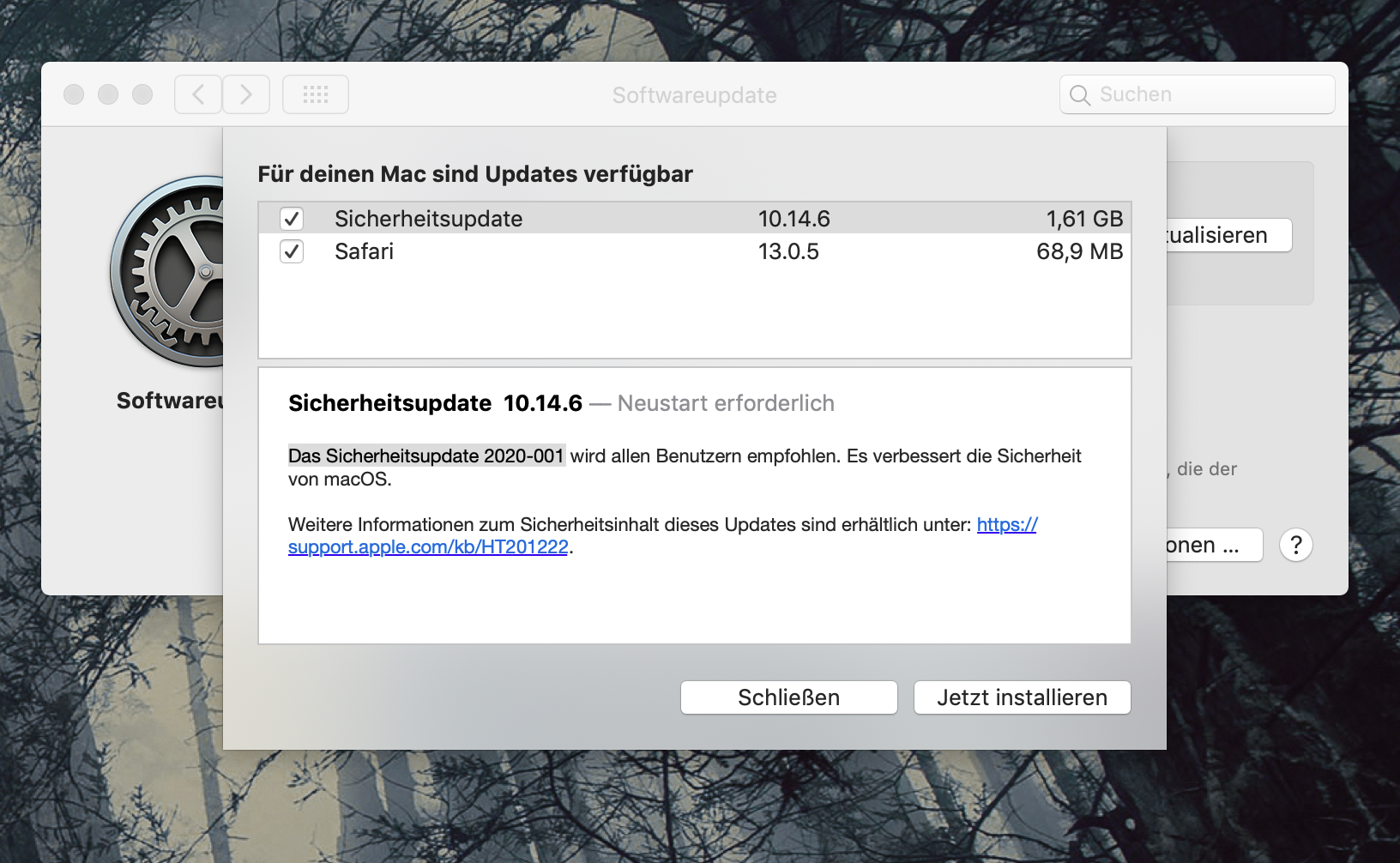Click the 1,61 GB size value
This screenshot has width=1400, height=863.
coord(1084,219)
